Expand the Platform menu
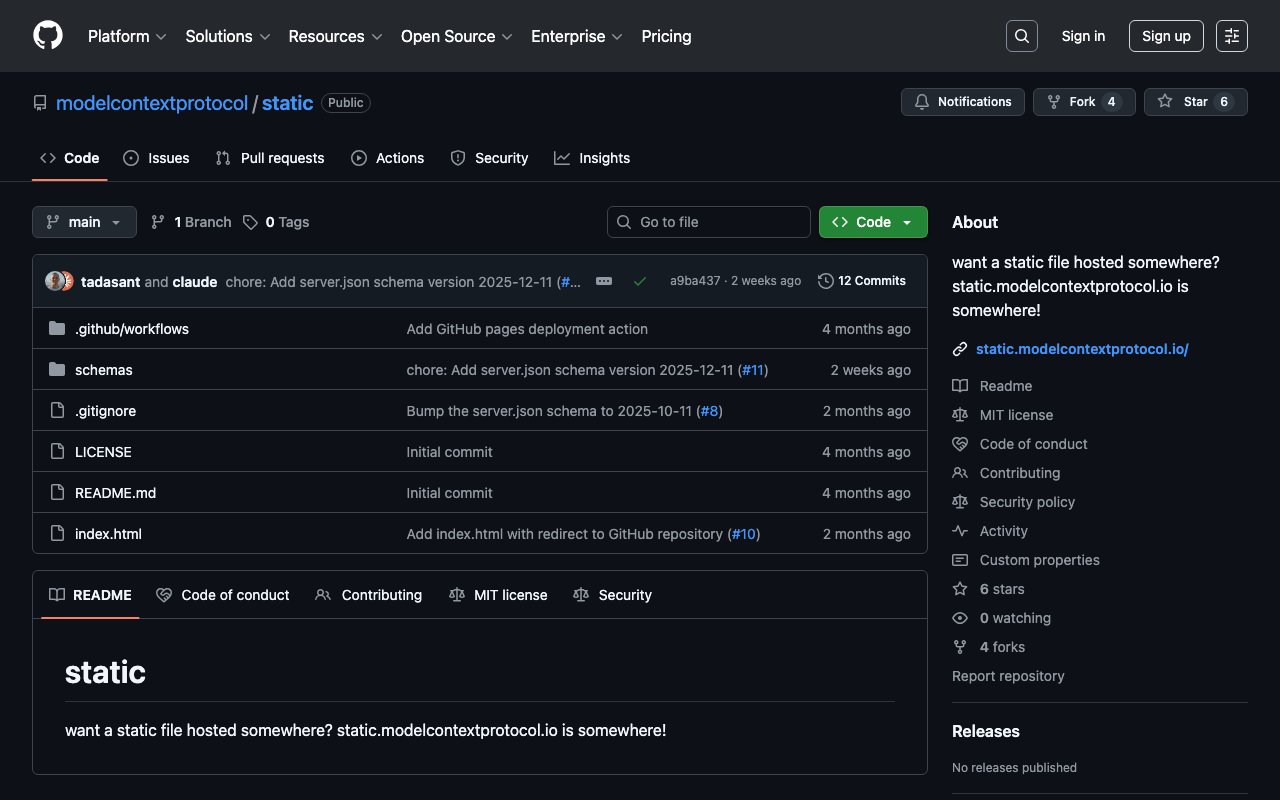The image size is (1280, 800). pos(127,36)
